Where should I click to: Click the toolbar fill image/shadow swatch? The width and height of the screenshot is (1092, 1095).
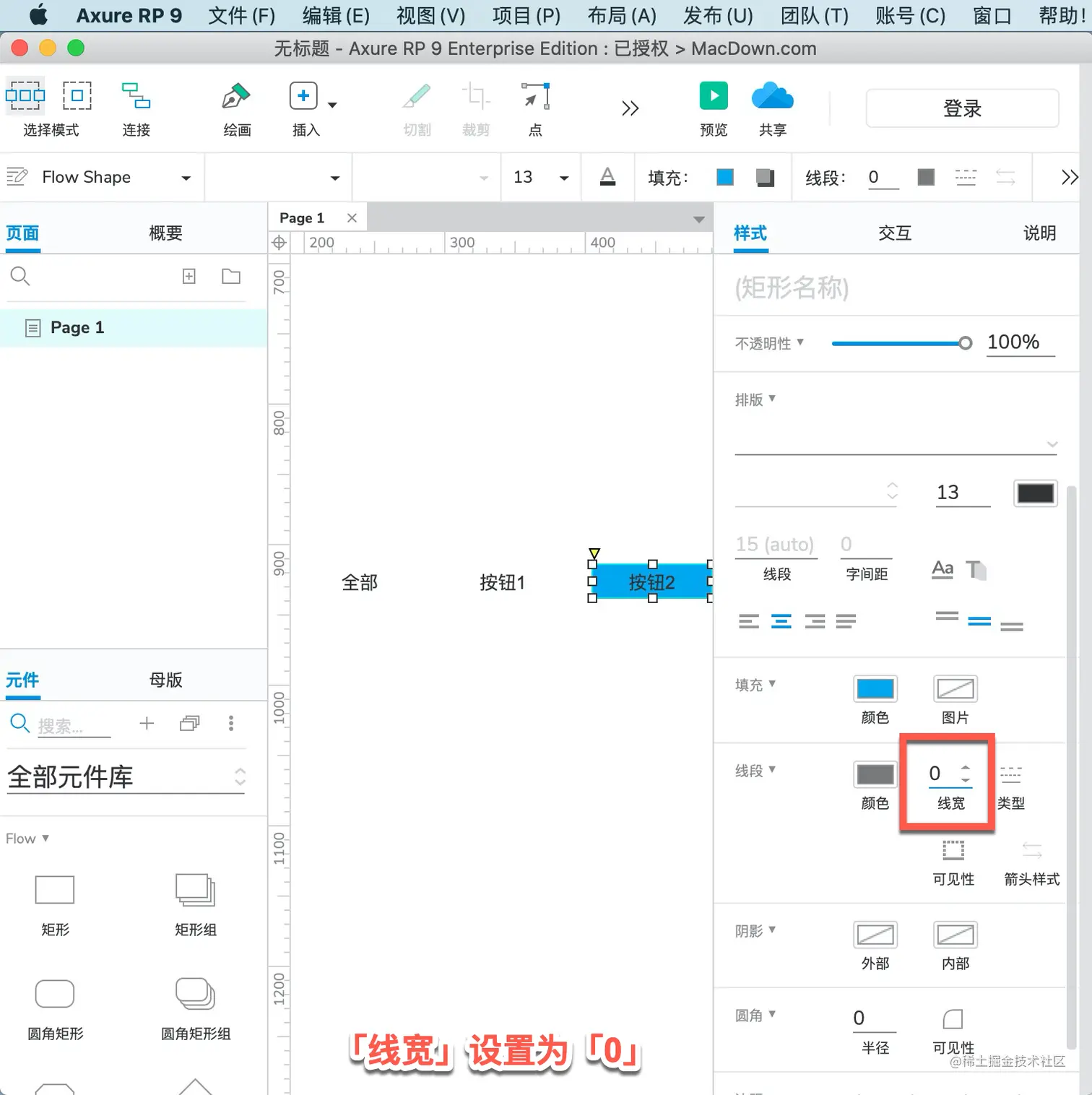tap(765, 177)
